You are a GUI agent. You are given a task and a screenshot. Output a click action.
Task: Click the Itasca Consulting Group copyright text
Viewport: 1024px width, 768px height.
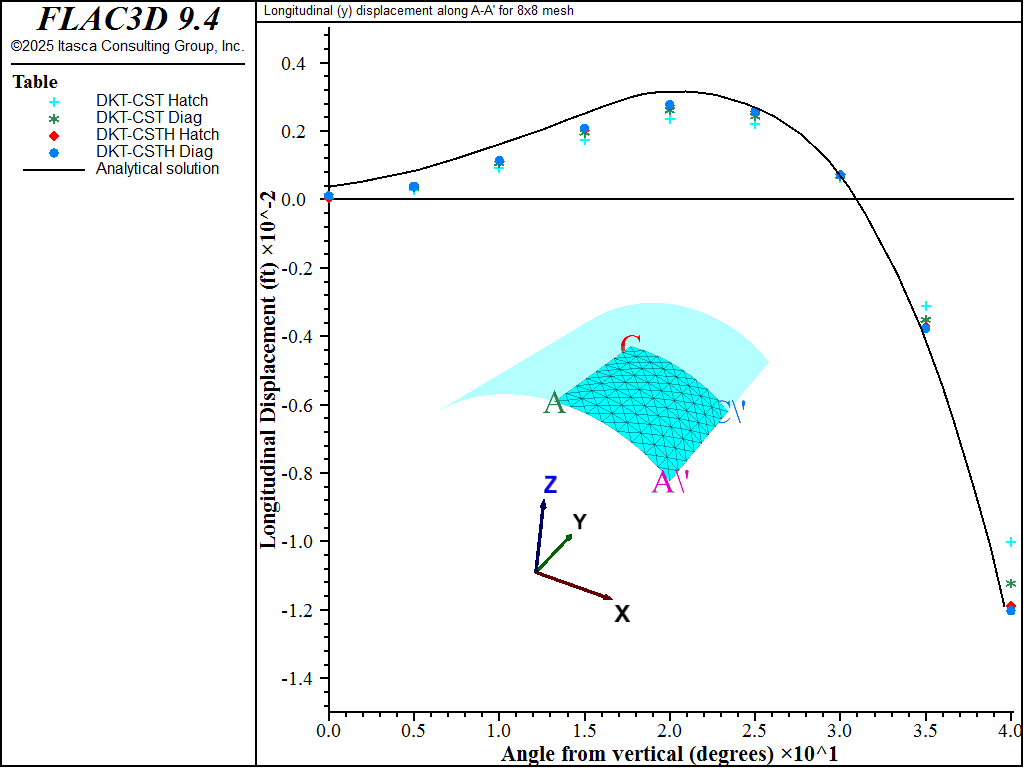127,47
